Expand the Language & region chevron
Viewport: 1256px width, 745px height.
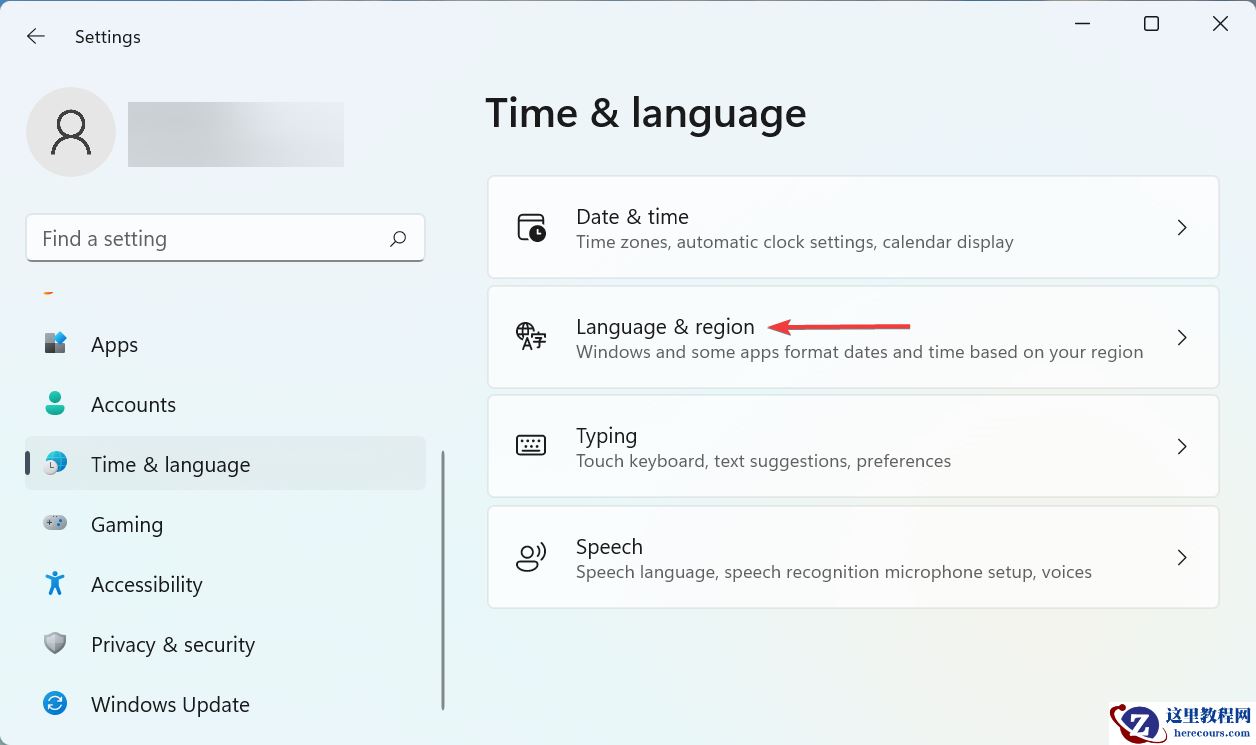tap(1182, 338)
